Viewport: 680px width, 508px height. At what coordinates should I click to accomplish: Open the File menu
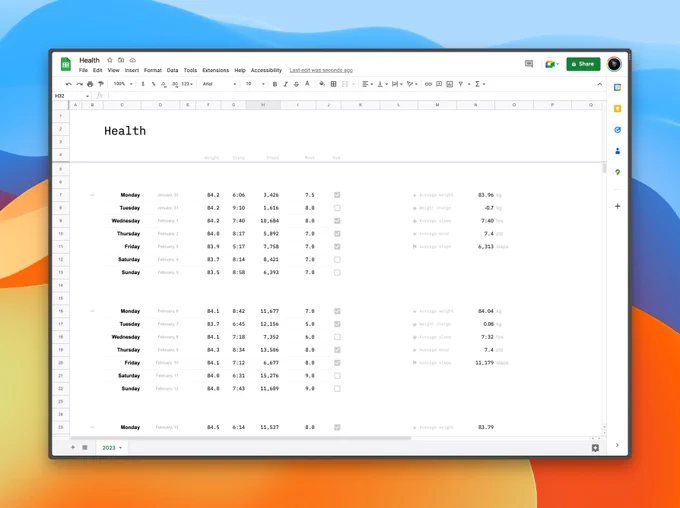83,70
